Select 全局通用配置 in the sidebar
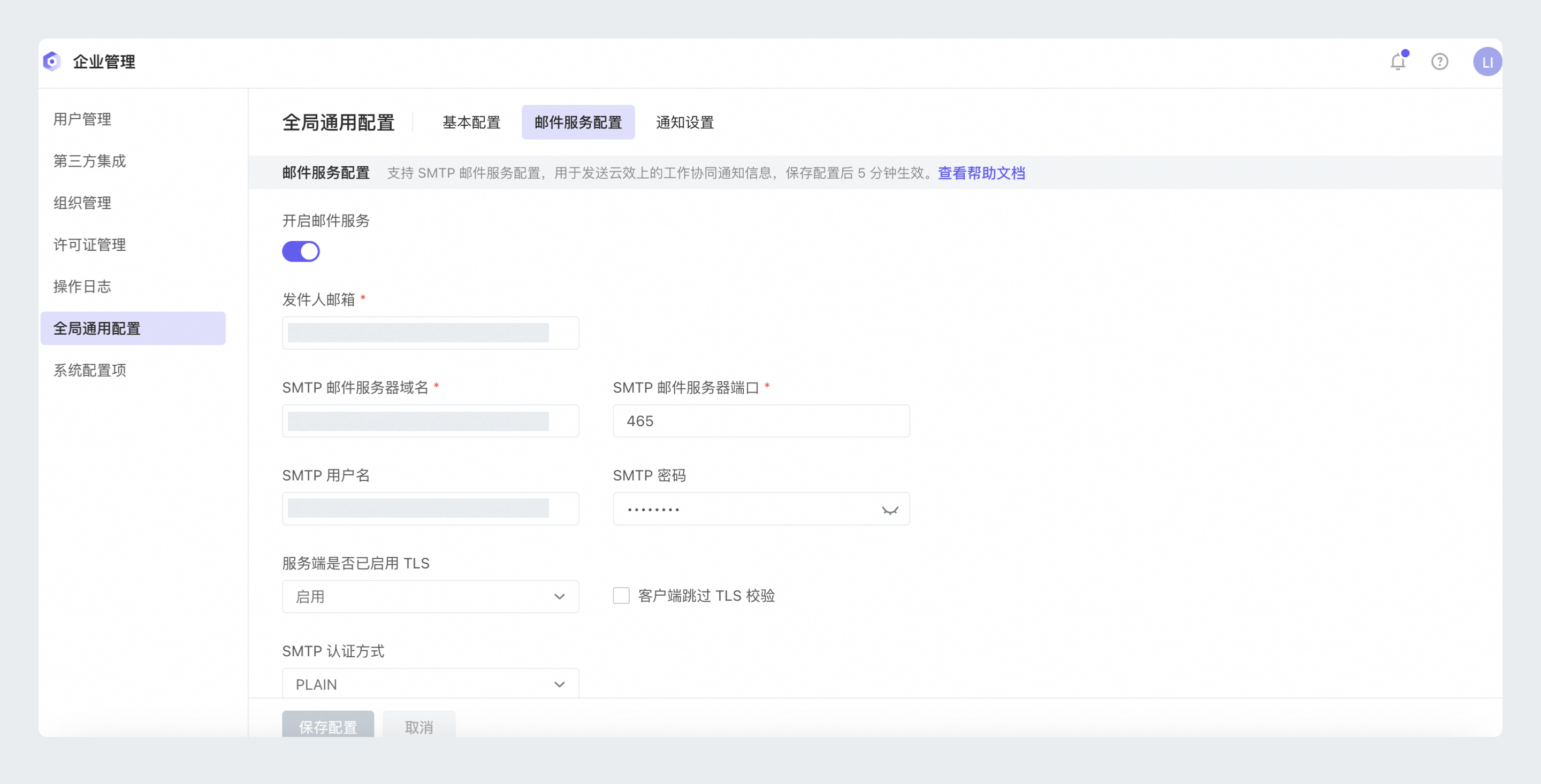 [x=133, y=328]
